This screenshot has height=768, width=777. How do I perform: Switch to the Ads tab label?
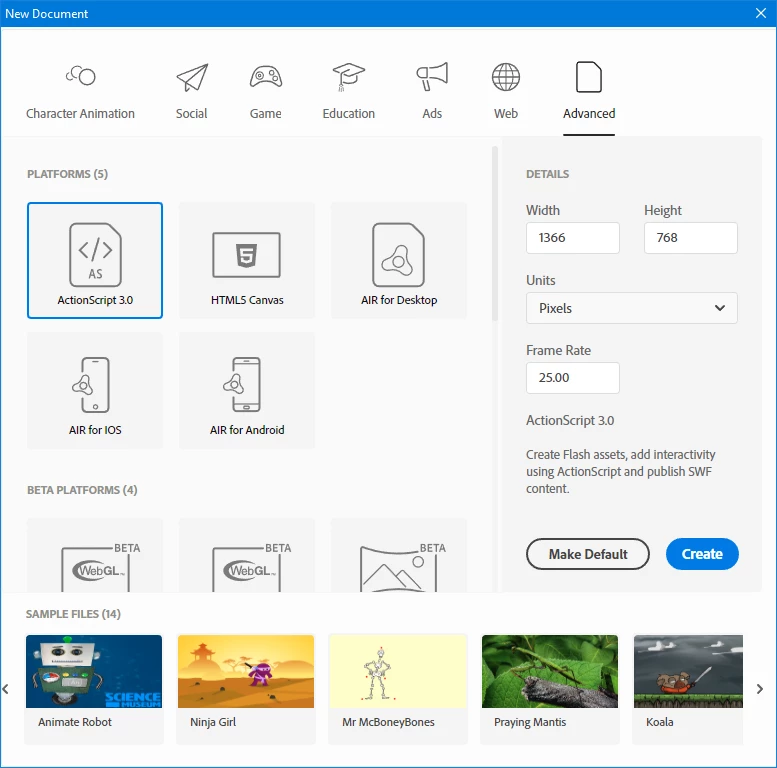(x=432, y=113)
